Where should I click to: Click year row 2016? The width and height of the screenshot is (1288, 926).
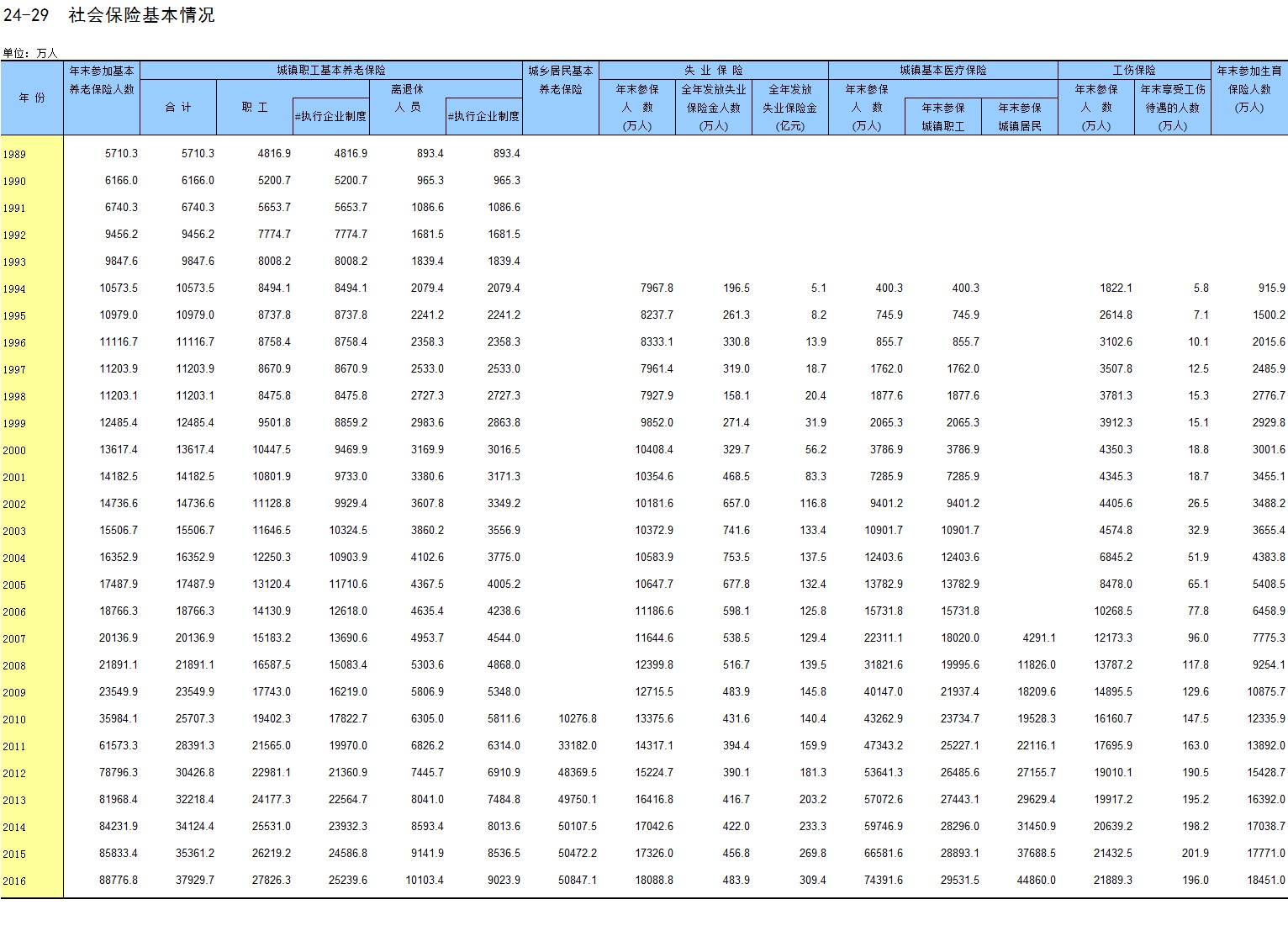point(14,881)
